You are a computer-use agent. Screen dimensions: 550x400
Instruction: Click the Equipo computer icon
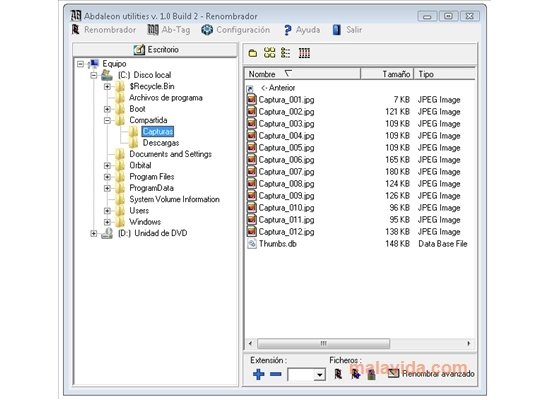[94, 64]
